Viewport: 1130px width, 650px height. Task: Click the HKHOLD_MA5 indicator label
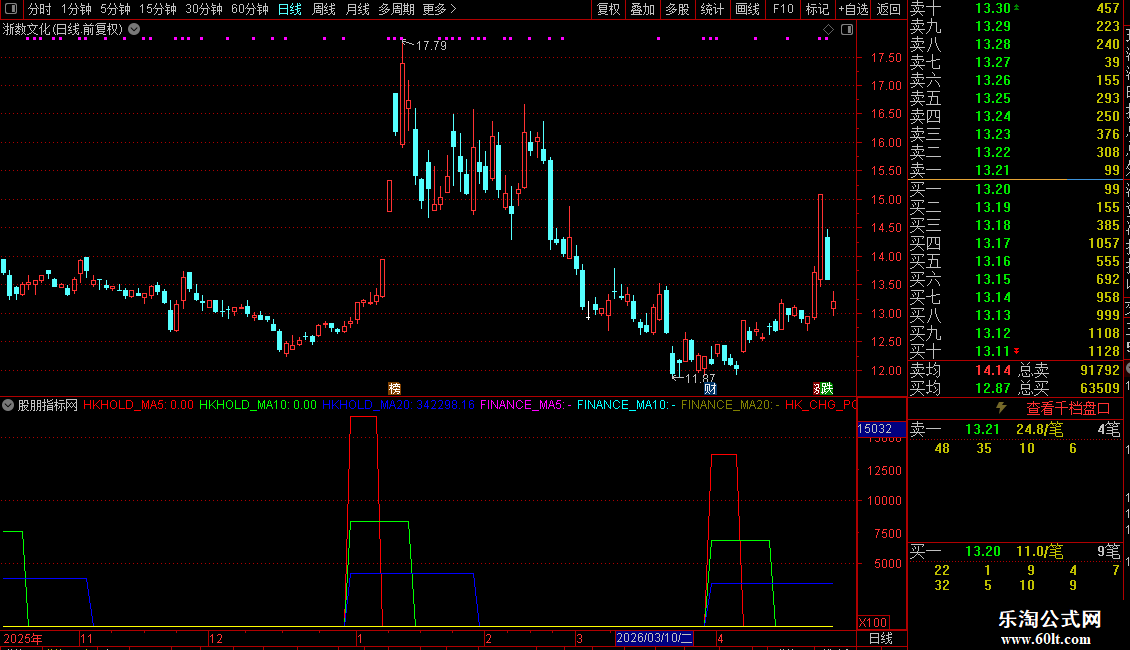pos(138,405)
